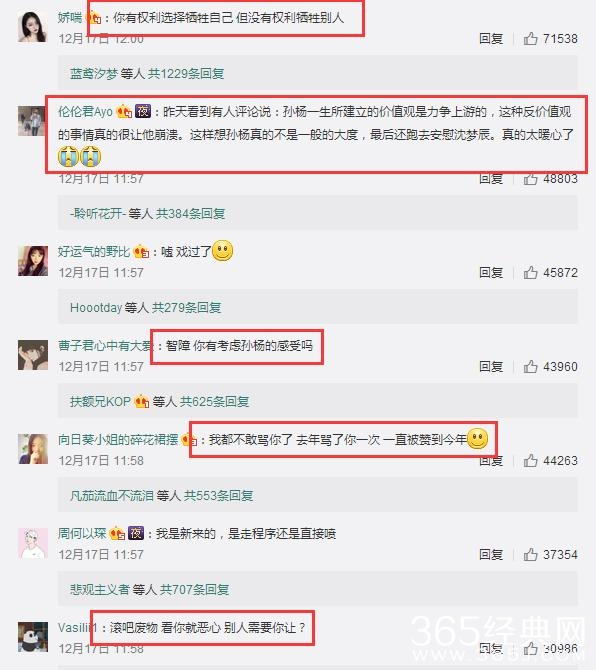Expand 共279条回复 replies under Hoootday
Viewport: 596px width, 670px height.
pyautogui.click(x=187, y=307)
